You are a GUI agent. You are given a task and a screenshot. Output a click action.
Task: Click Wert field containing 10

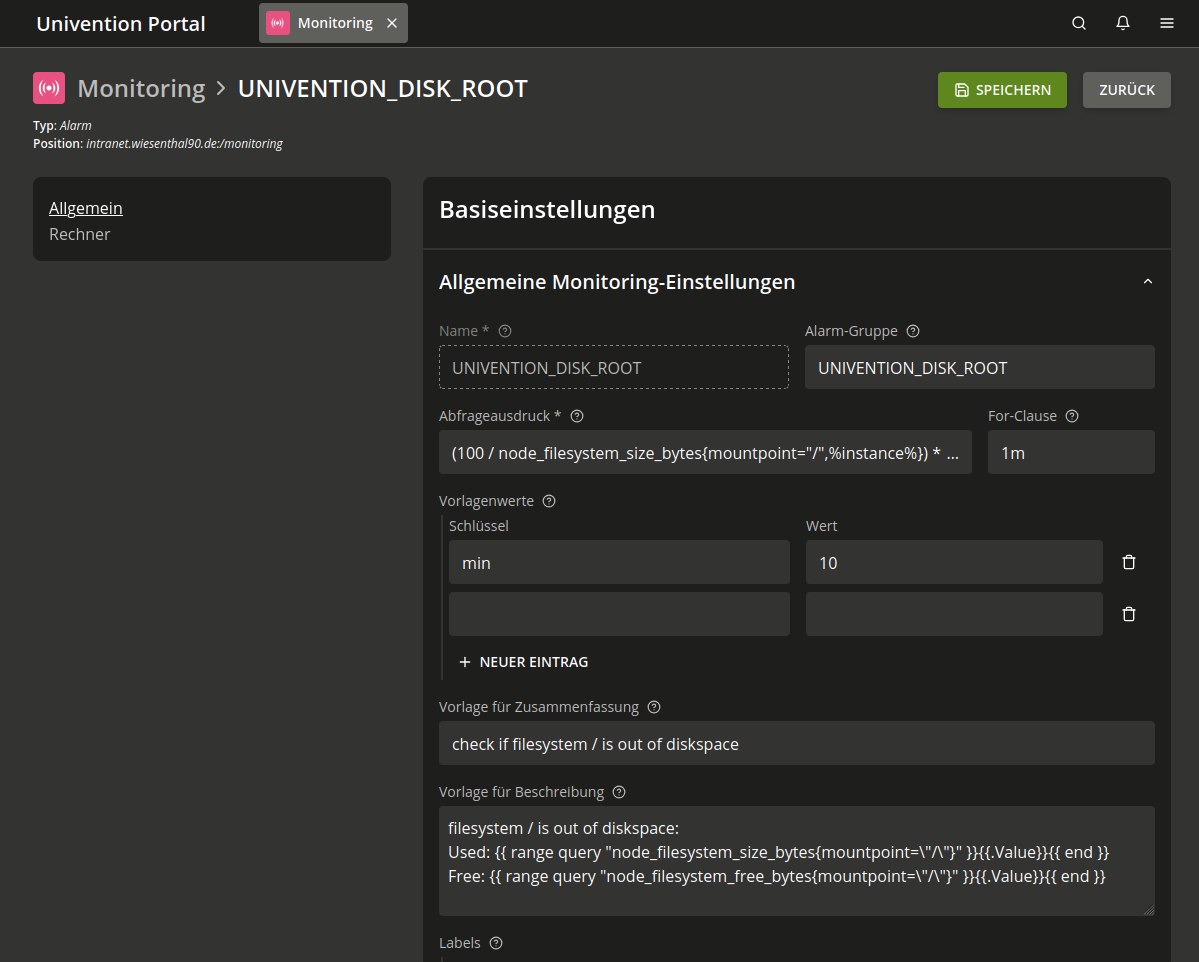tap(954, 563)
